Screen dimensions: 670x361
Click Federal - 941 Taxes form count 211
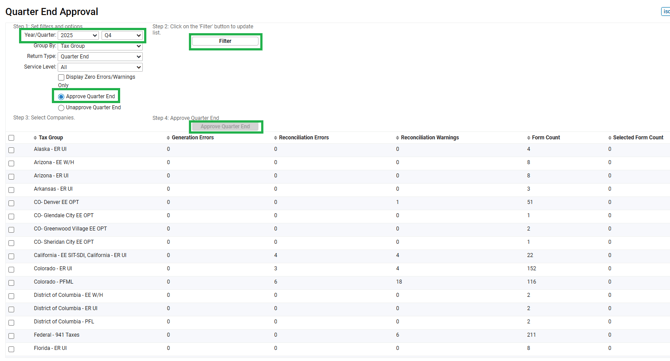tap(531, 335)
